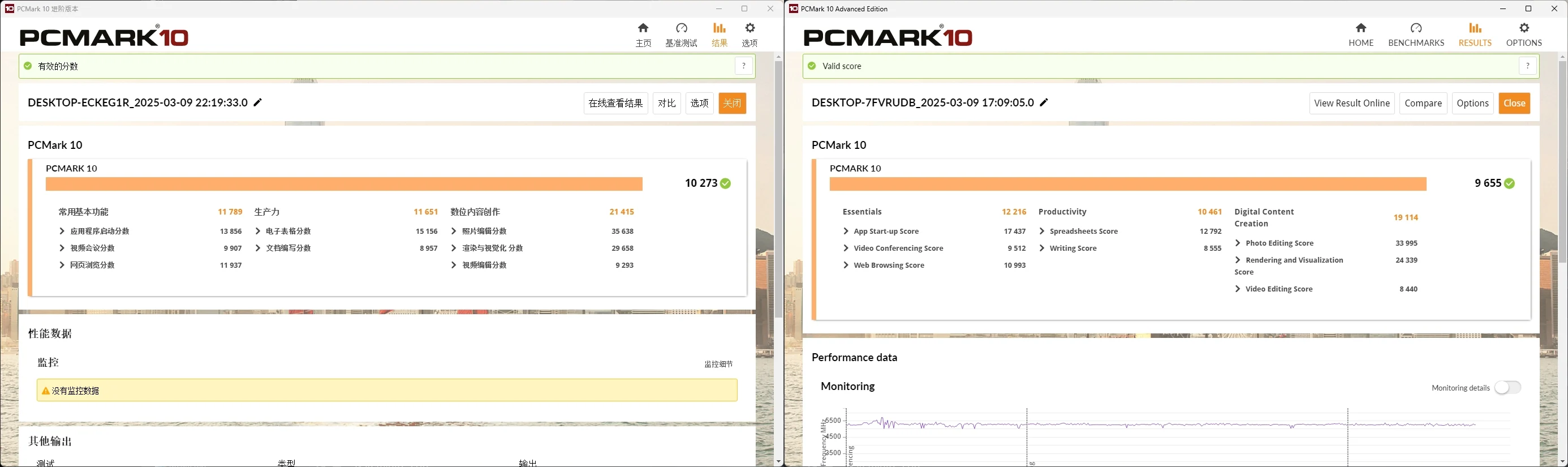Toggle the Monitoring details switch

coord(1507,388)
